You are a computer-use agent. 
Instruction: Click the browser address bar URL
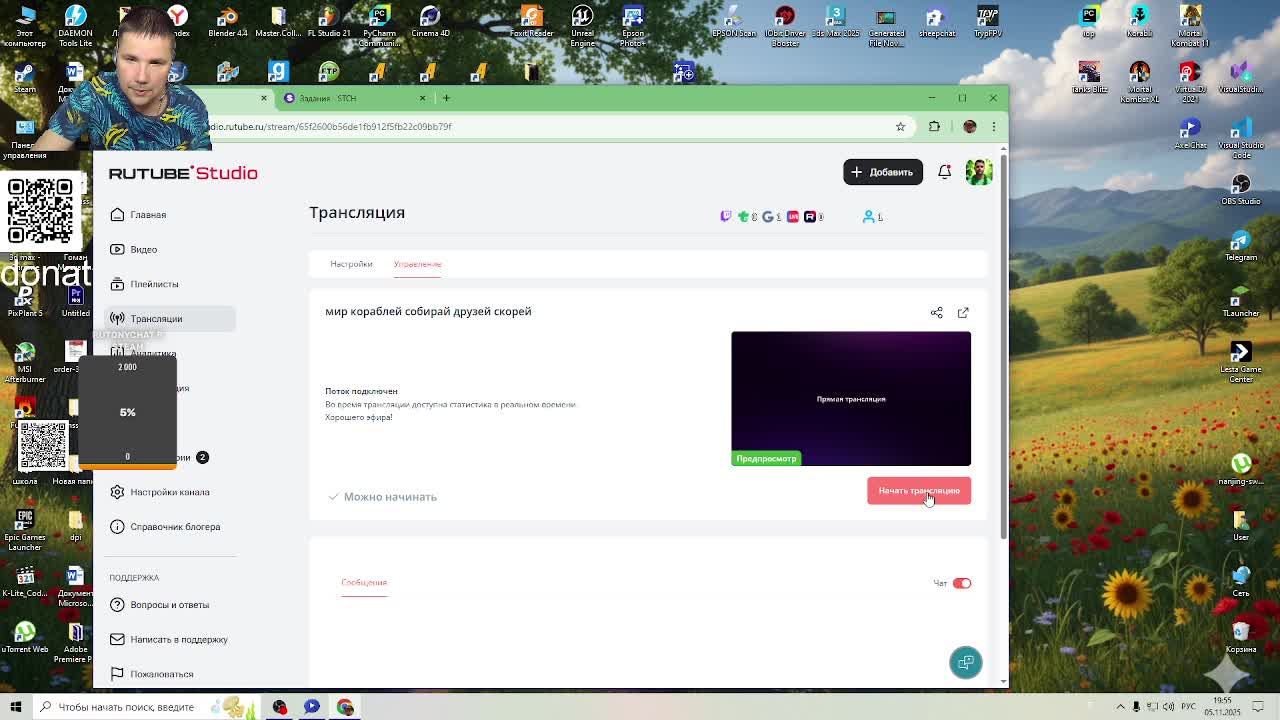coord(330,127)
